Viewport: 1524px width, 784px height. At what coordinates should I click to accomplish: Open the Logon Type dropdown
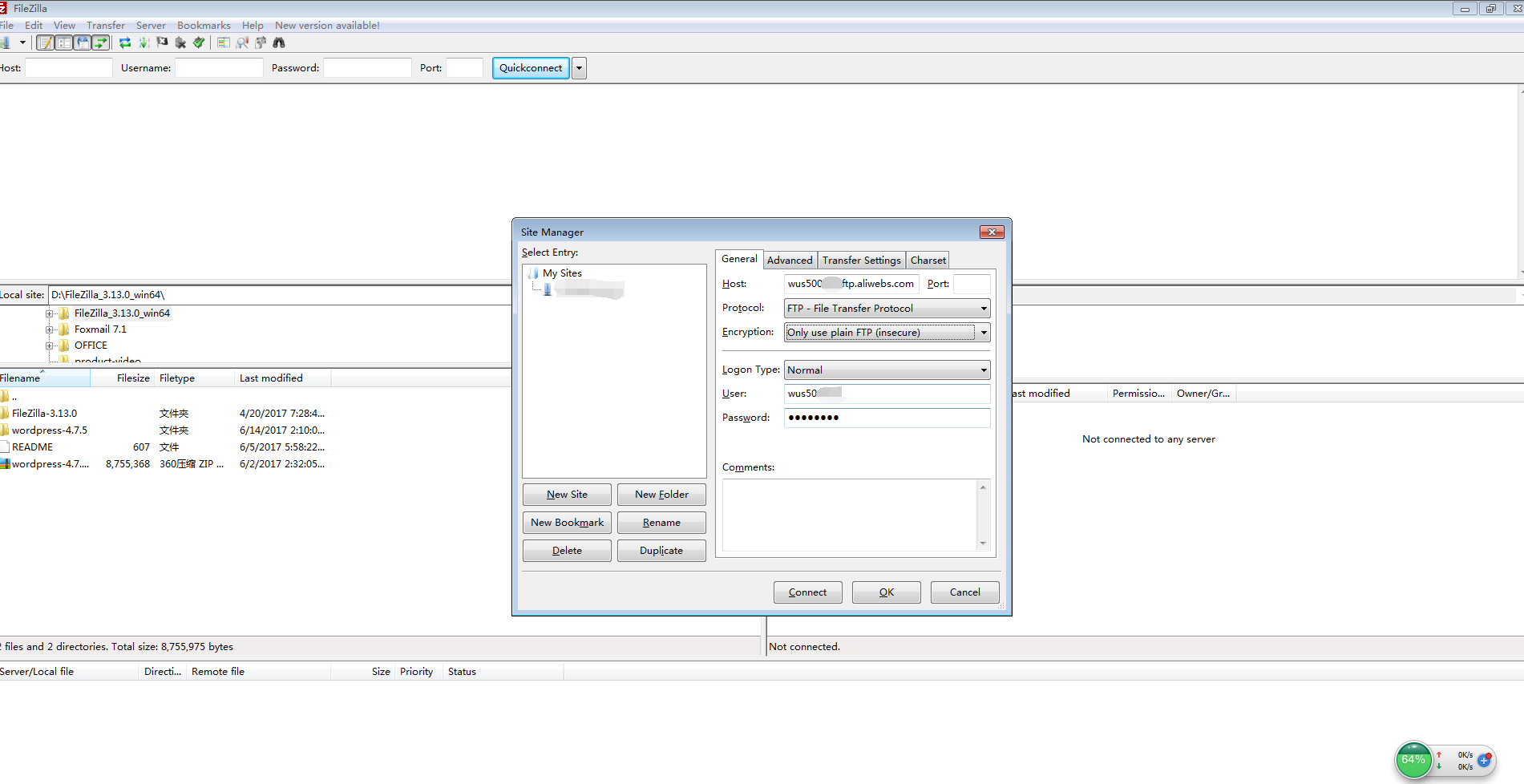click(x=887, y=370)
